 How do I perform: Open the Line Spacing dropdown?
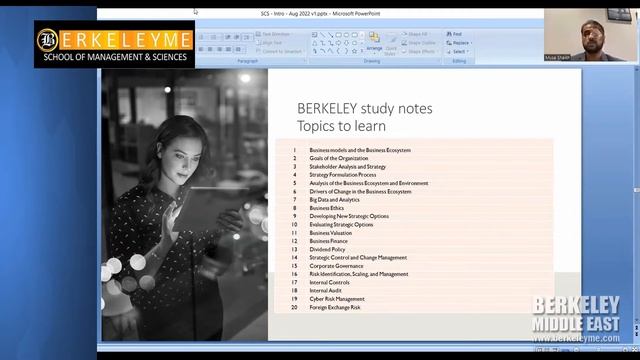coord(247,37)
